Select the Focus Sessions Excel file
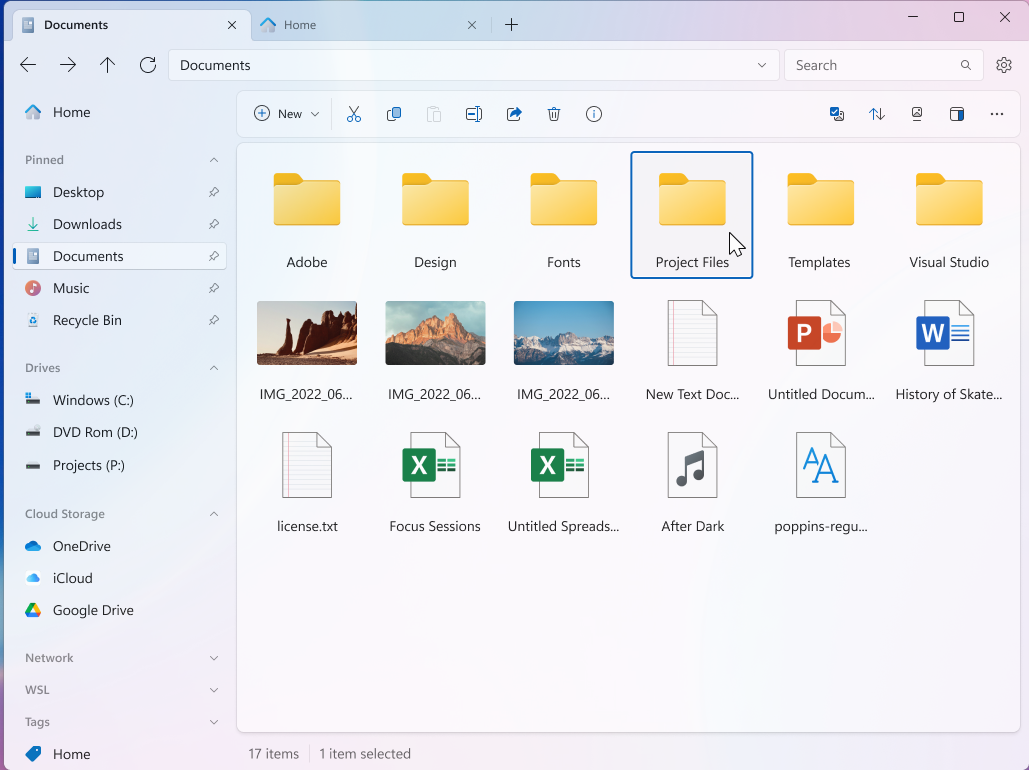 [x=435, y=480]
